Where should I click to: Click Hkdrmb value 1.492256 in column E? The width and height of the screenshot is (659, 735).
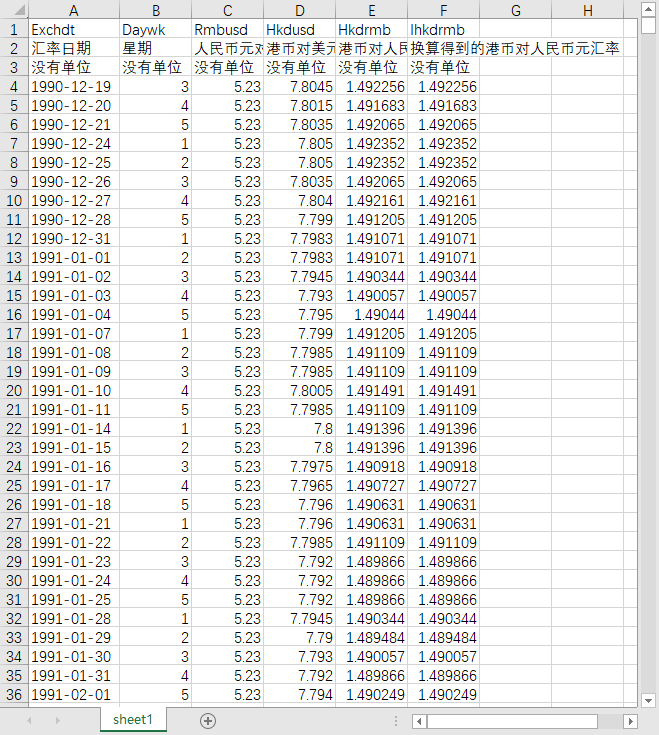(371, 87)
